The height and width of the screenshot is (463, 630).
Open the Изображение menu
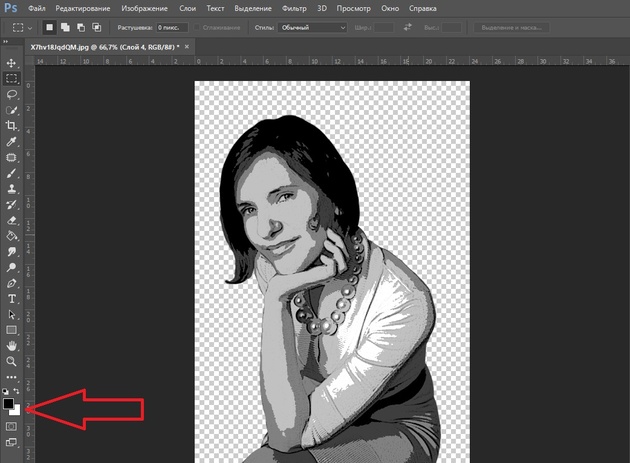144,8
